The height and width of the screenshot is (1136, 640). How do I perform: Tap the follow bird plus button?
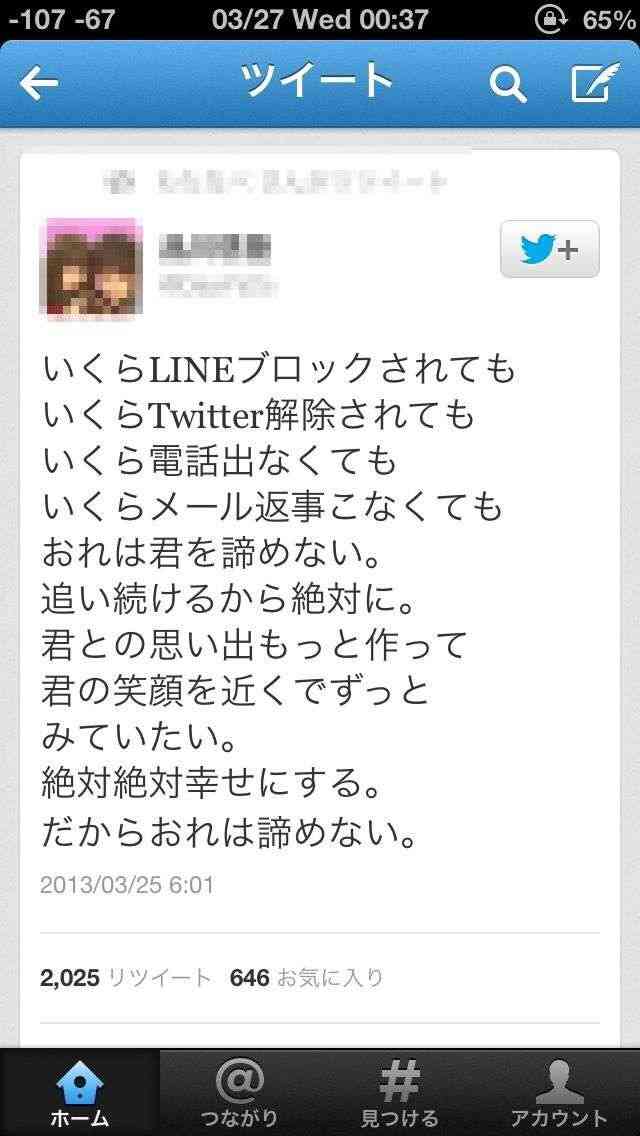tap(549, 249)
